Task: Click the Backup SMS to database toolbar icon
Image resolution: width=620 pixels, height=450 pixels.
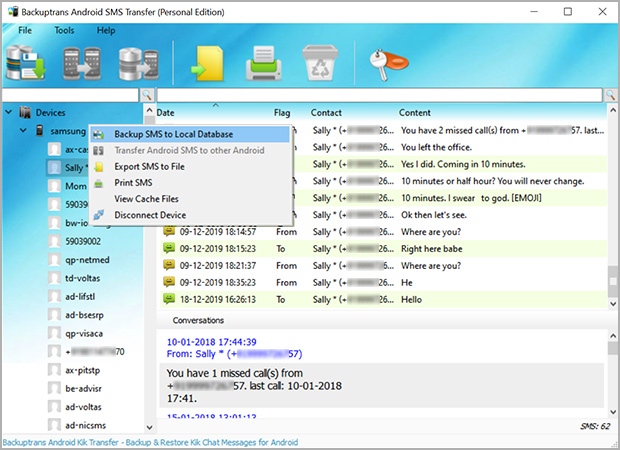Action: tap(26, 63)
